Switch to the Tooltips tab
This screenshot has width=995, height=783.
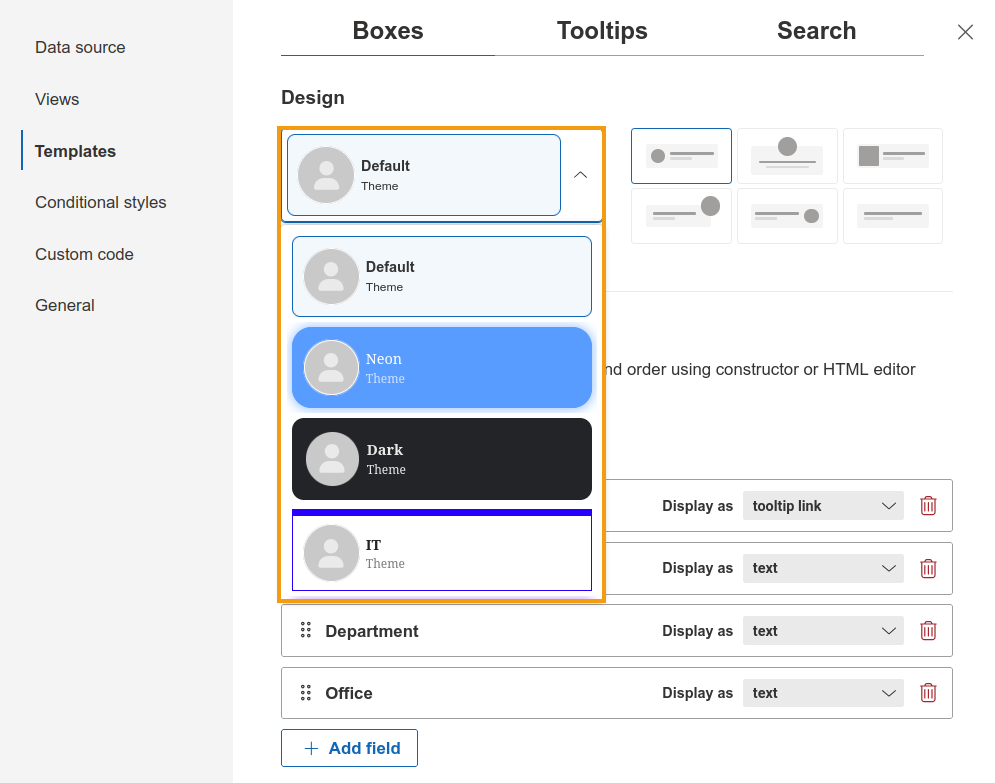point(602,30)
